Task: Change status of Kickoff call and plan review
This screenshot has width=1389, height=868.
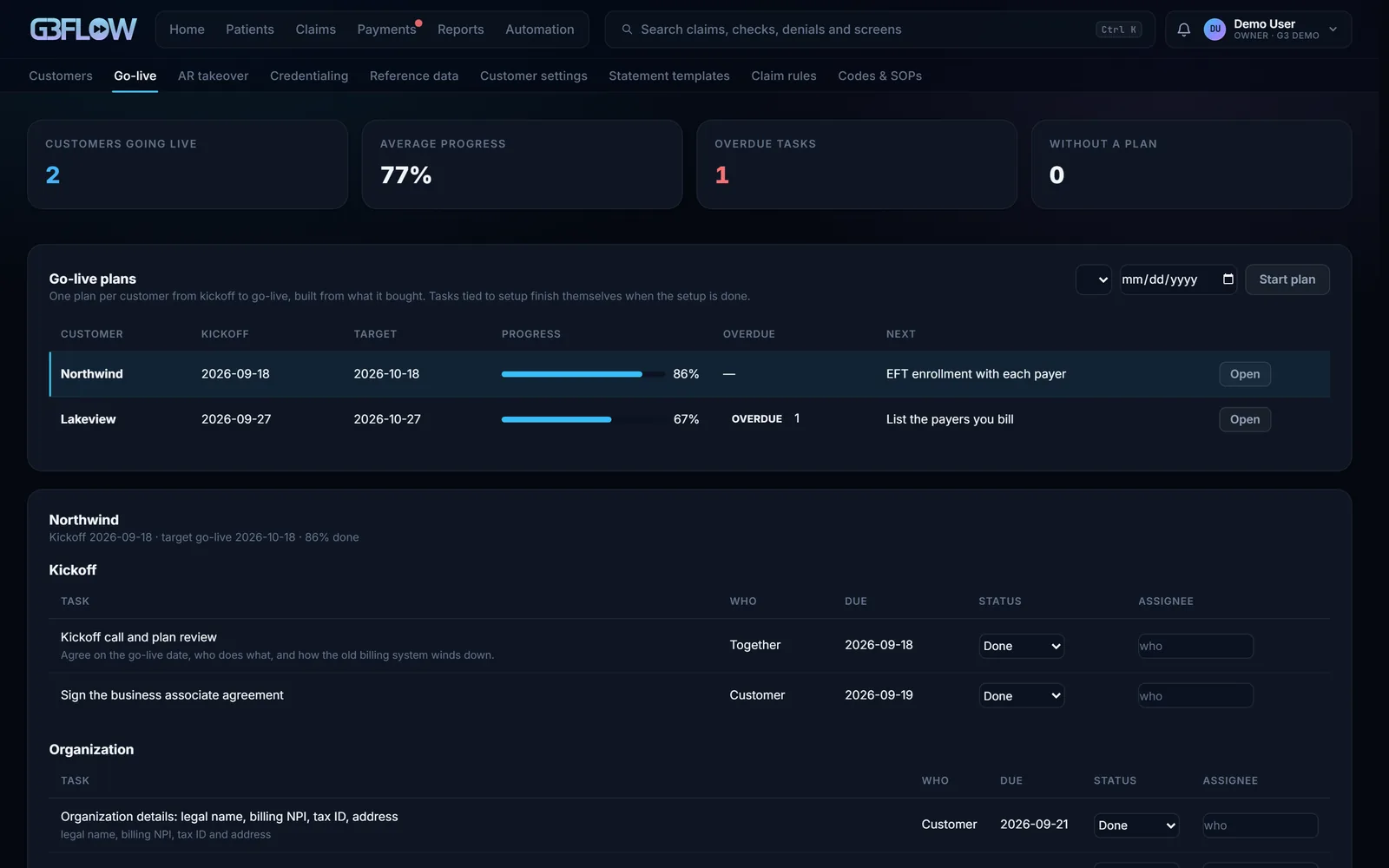Action: tap(1022, 646)
